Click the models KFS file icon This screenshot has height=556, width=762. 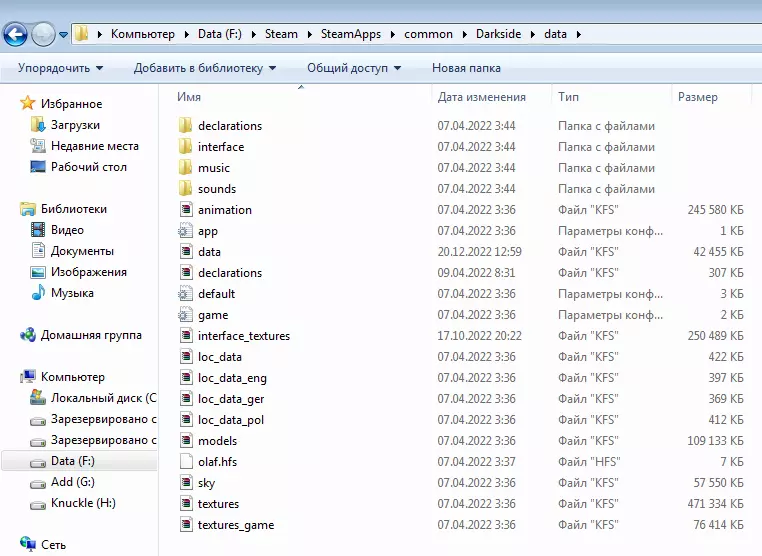[186, 440]
